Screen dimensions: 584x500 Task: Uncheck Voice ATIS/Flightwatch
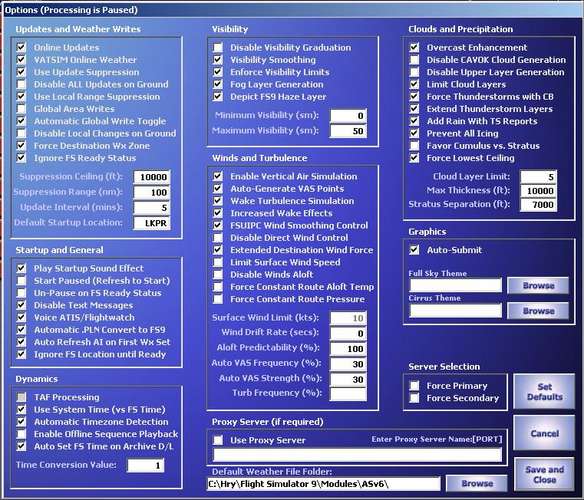(21, 317)
